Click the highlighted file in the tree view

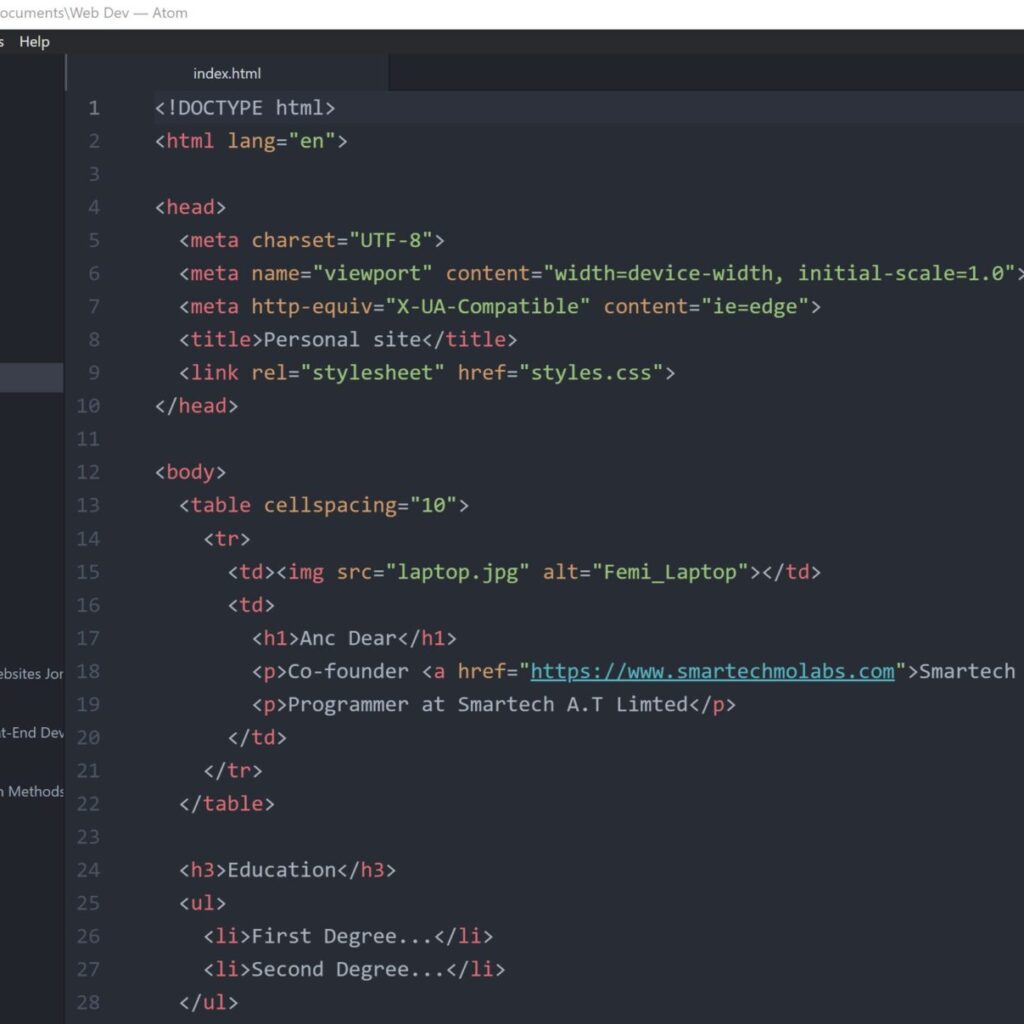pyautogui.click(x=30, y=377)
